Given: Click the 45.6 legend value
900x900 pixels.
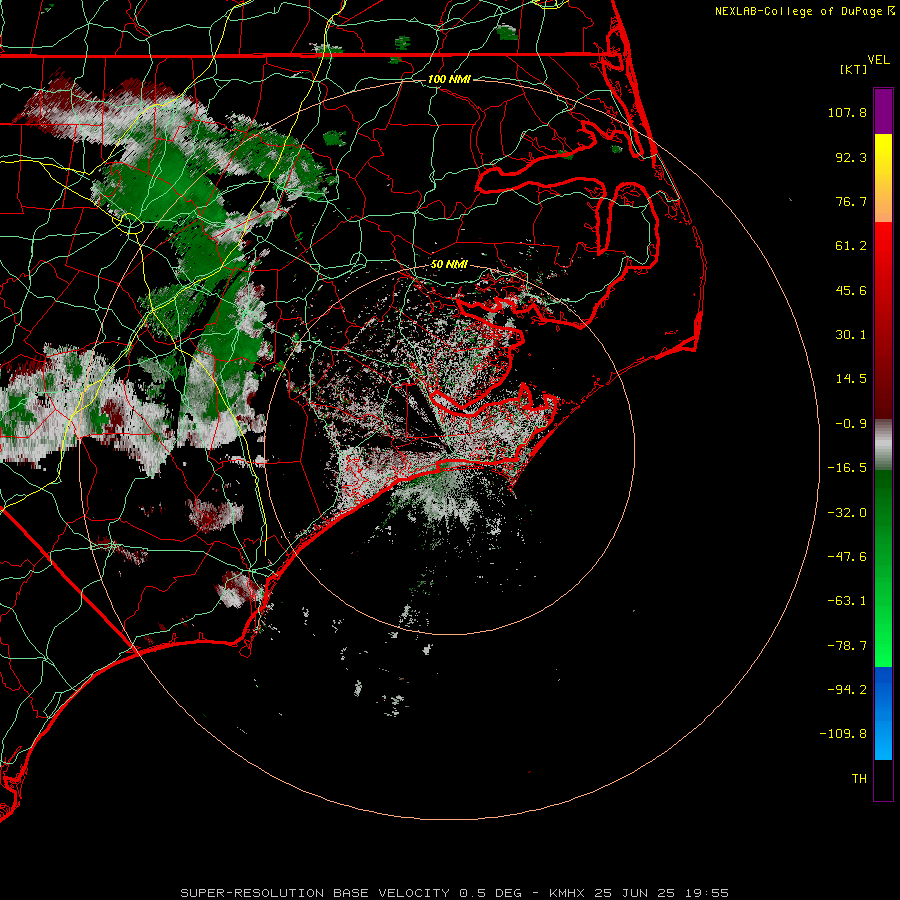Looking at the screenshot, I should 851,290.
